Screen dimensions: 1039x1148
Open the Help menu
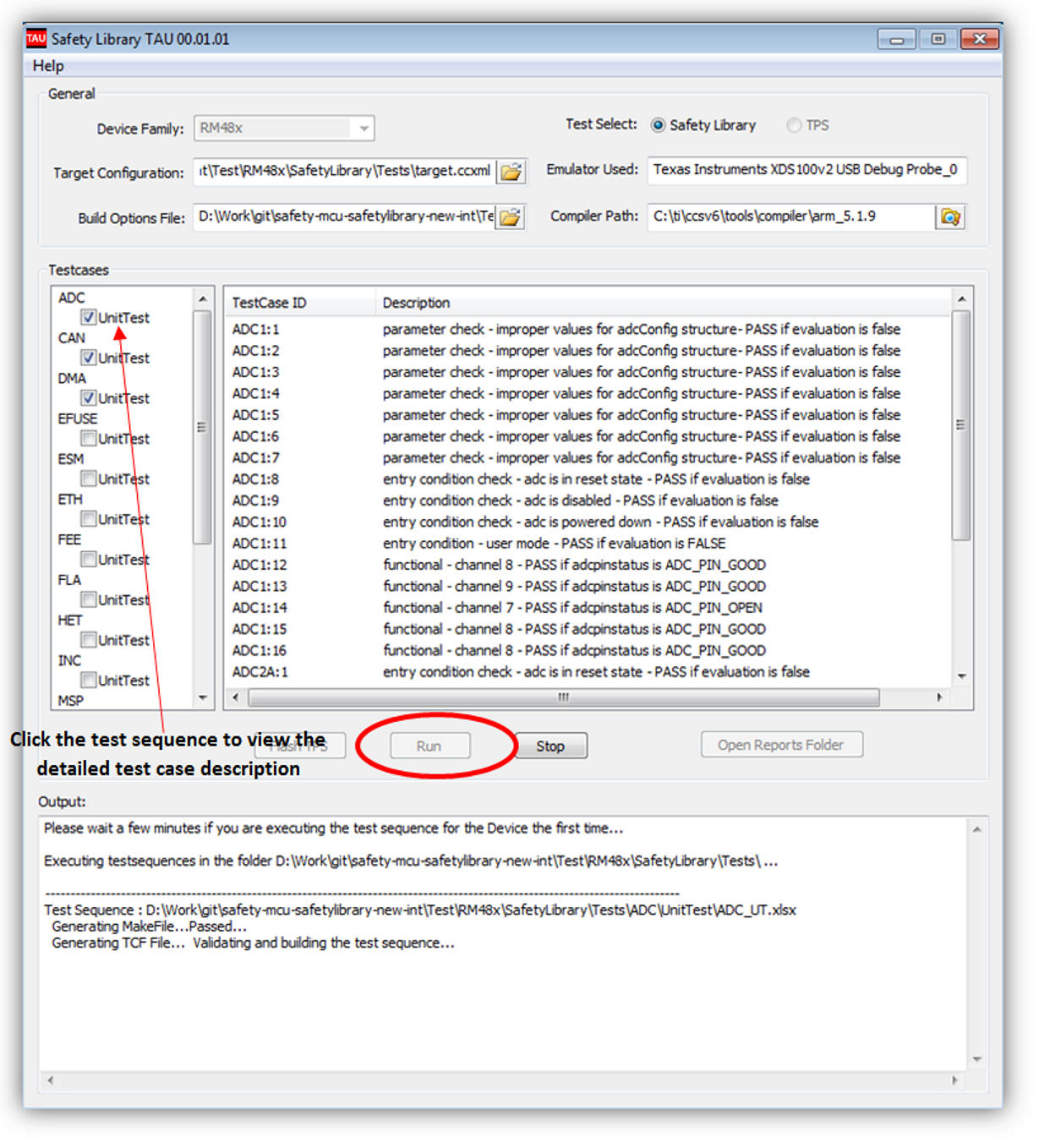[47, 65]
